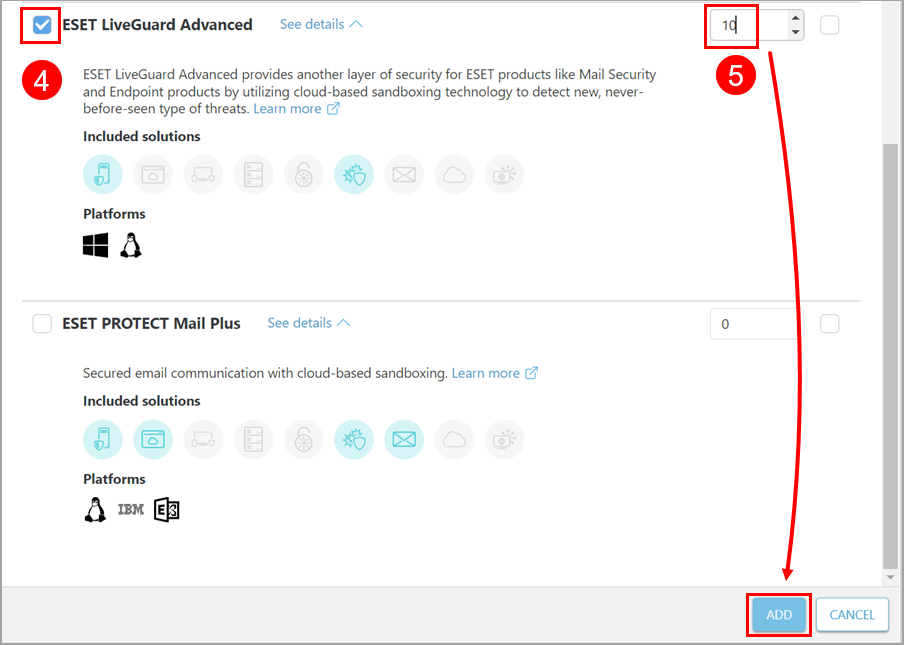Select server rack icon in LiveGuard Advanced solutions
This screenshot has width=904, height=645.
(253, 174)
